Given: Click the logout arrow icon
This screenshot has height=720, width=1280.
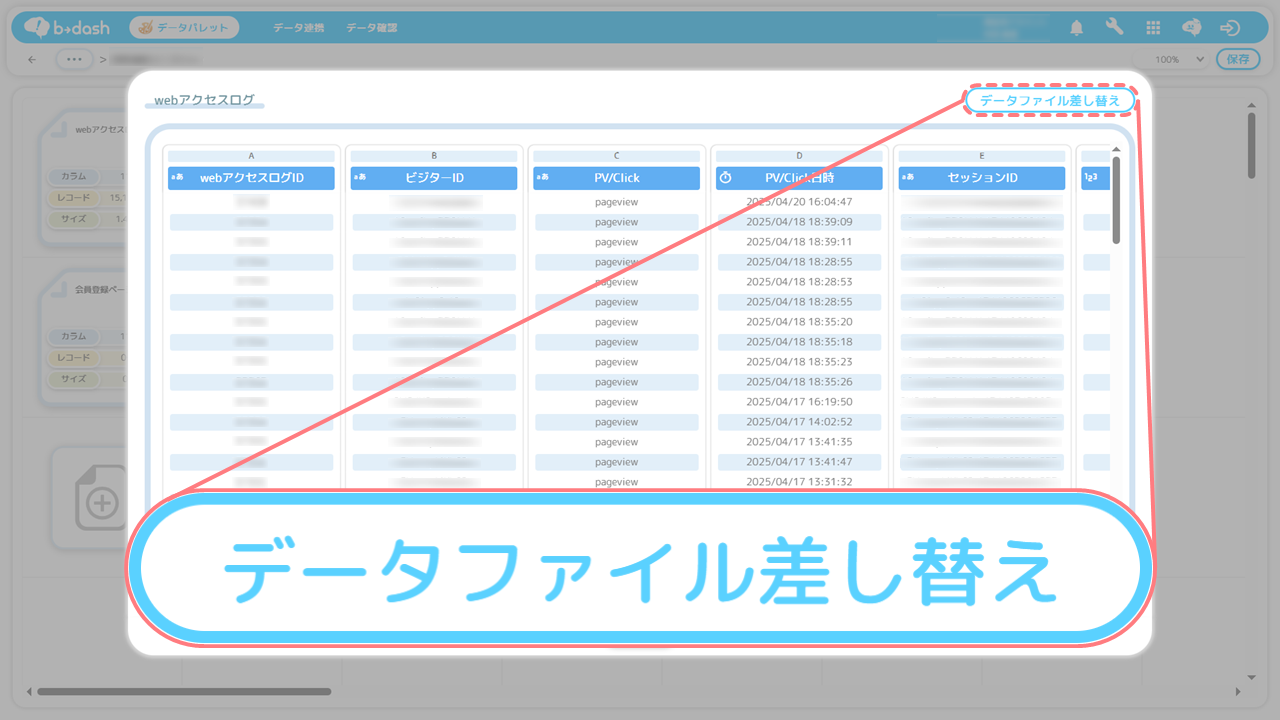Looking at the screenshot, I should (x=1230, y=28).
